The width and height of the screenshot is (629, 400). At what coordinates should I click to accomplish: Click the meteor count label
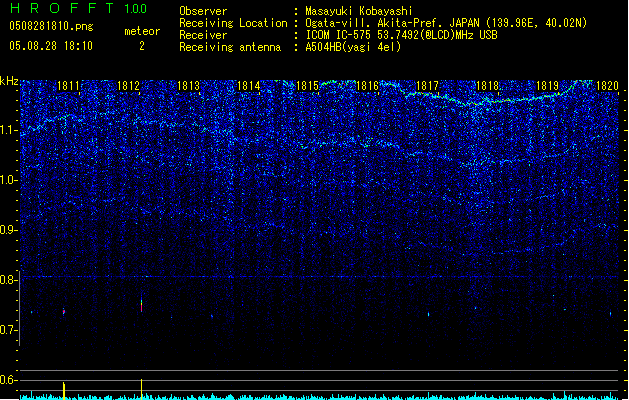coord(141,31)
